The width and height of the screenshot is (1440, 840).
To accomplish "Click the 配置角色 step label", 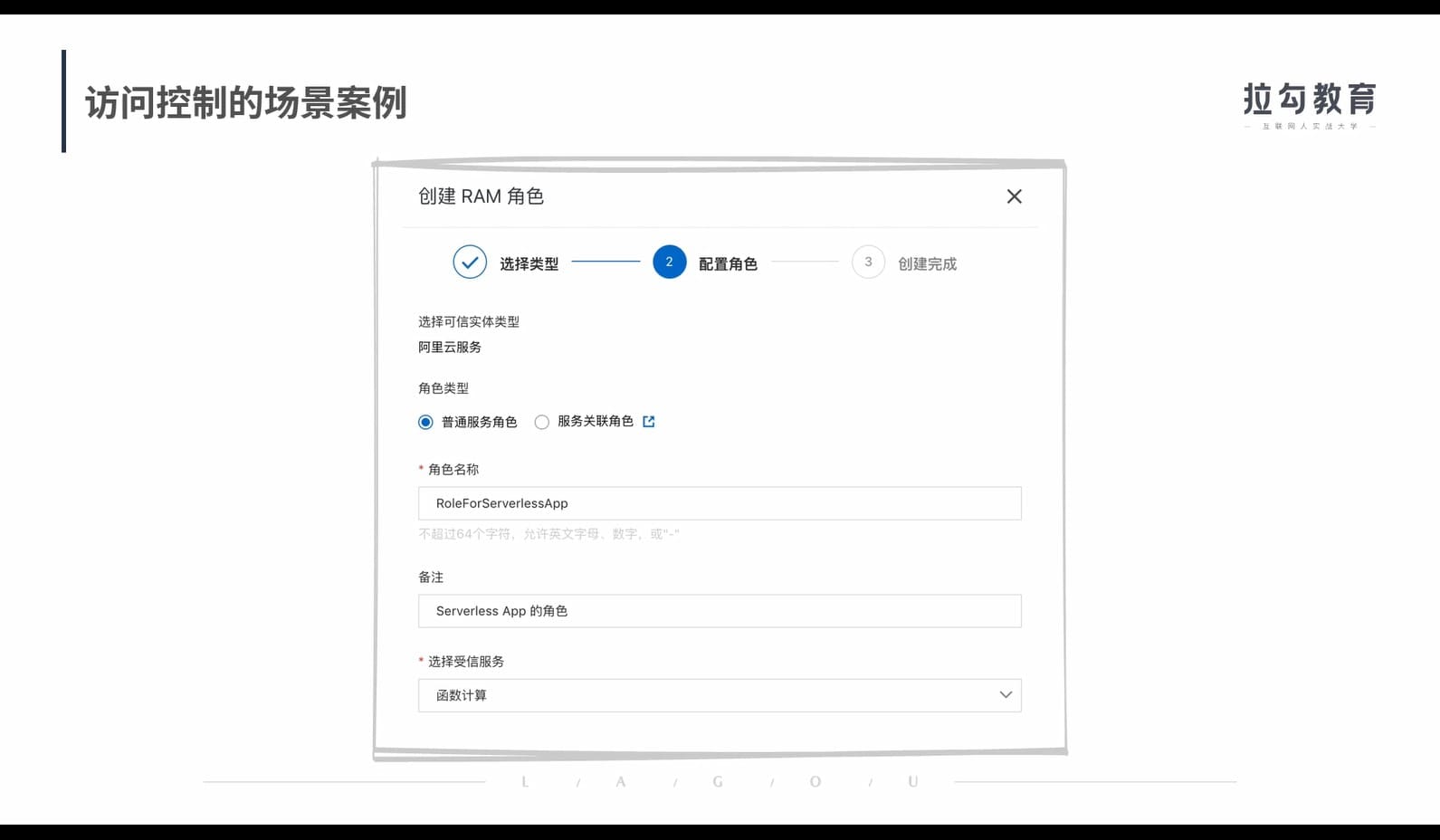I will 728,264.
